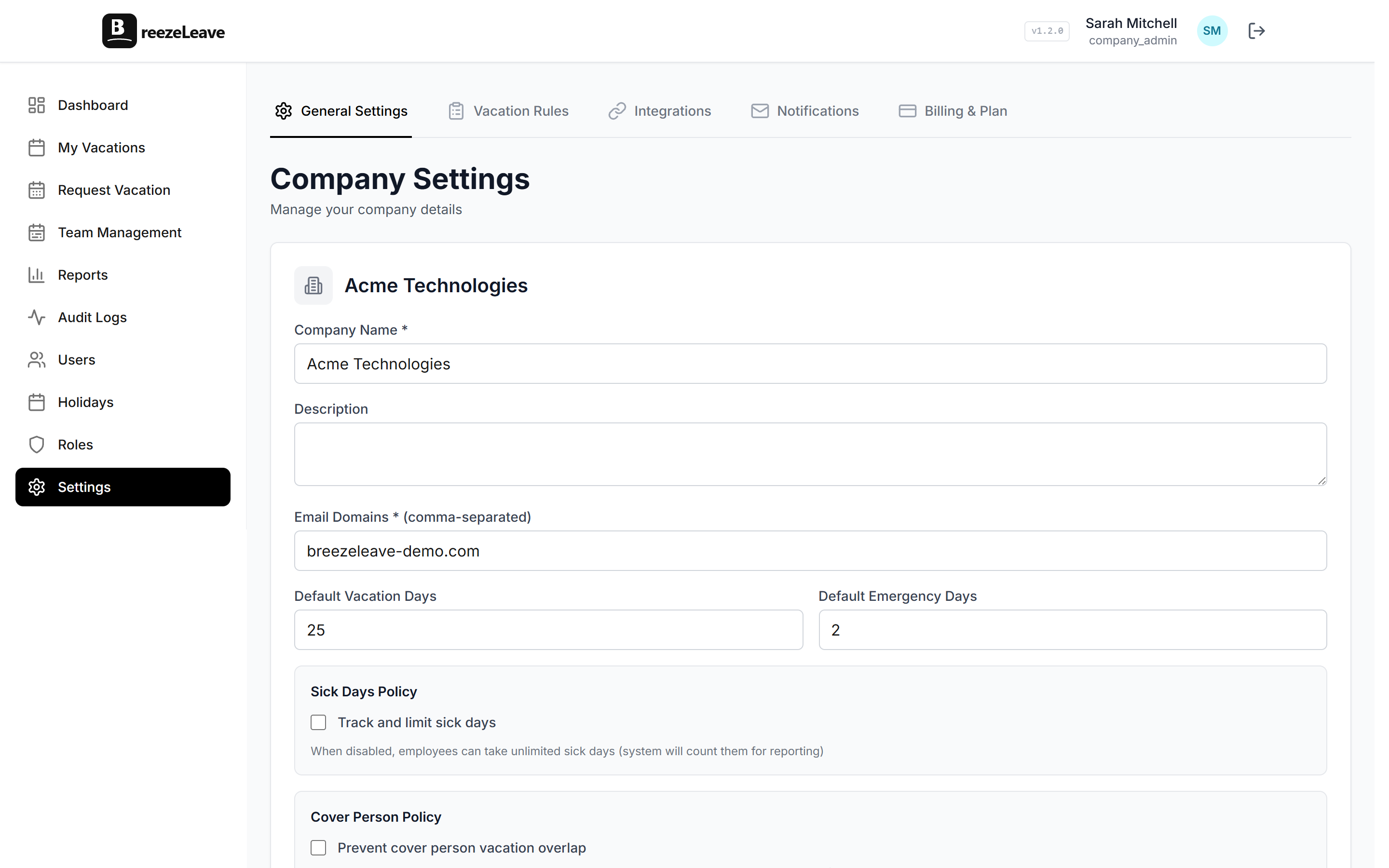Screen dimensions: 1389x868
Task: Click the Roles shield icon
Action: 37,445
